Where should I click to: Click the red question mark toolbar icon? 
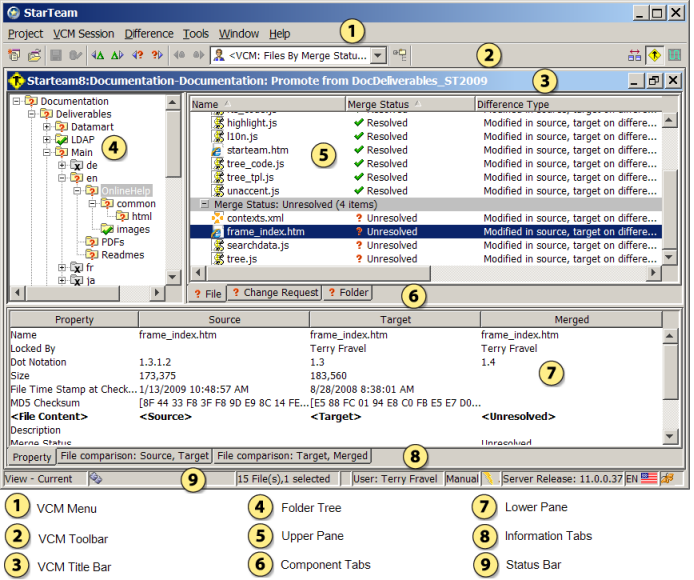(138, 56)
